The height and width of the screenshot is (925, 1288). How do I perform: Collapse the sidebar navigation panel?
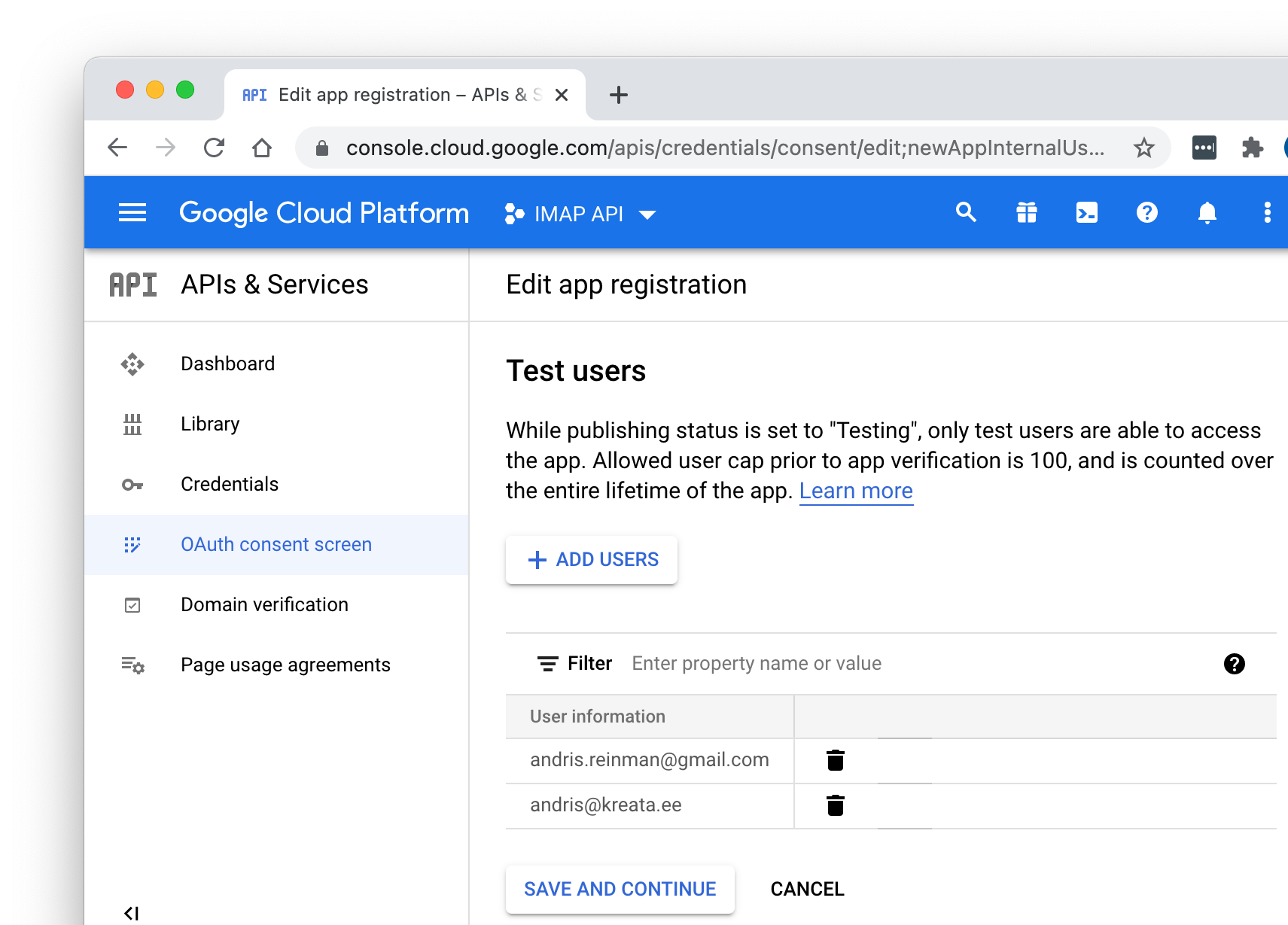(x=132, y=913)
